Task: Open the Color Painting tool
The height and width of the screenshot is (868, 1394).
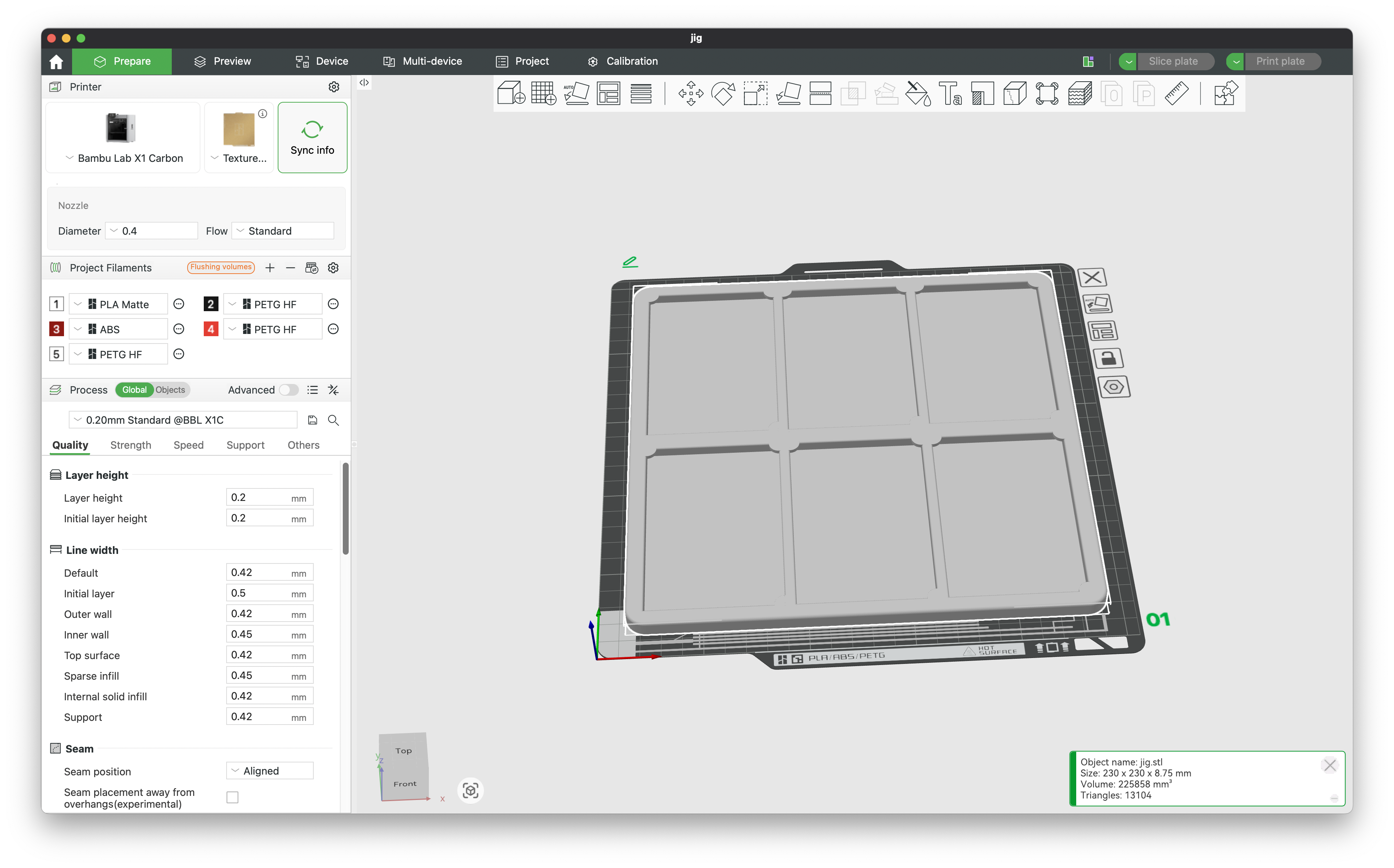Action: coord(917,93)
